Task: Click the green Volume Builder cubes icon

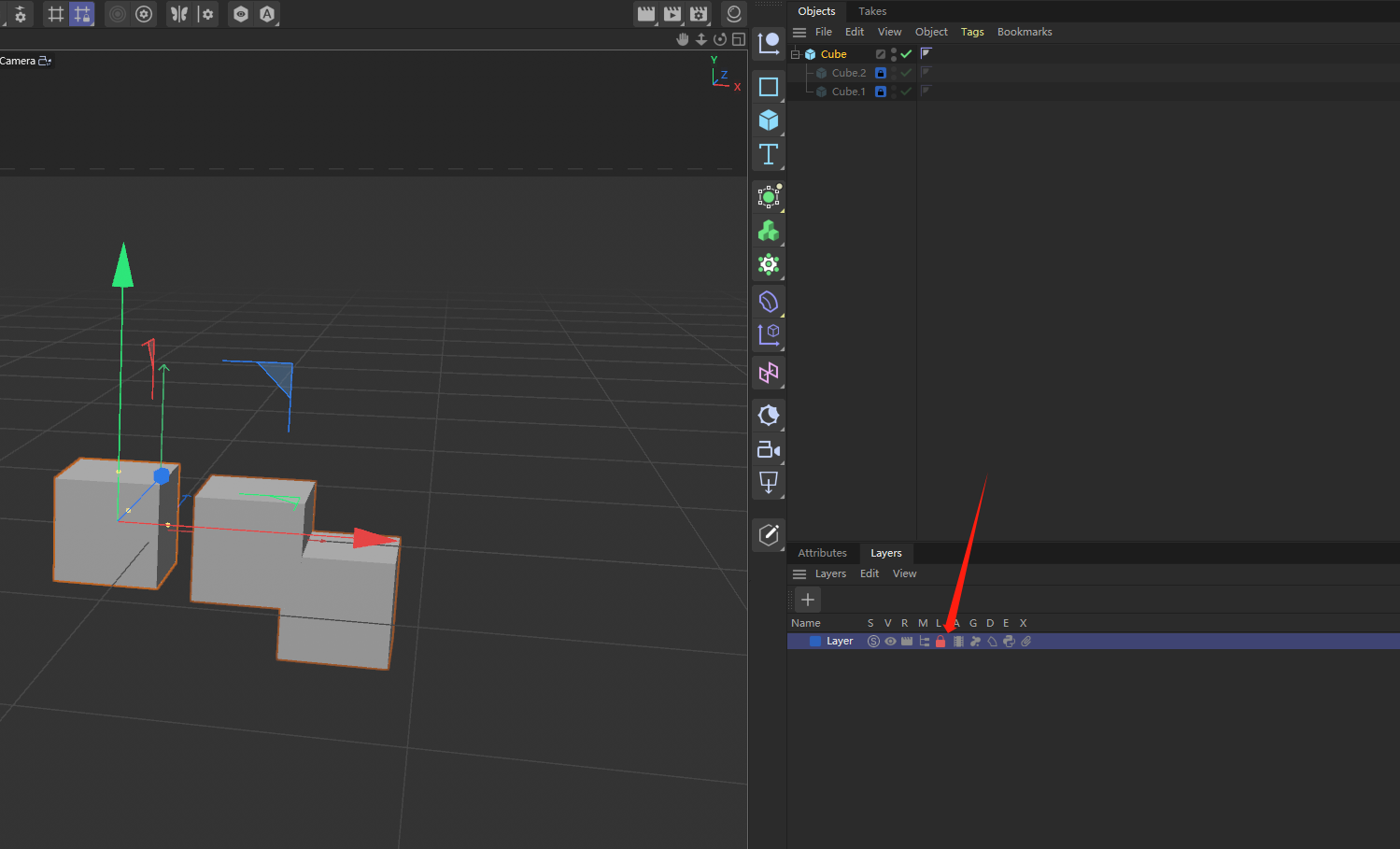Action: pos(769,231)
